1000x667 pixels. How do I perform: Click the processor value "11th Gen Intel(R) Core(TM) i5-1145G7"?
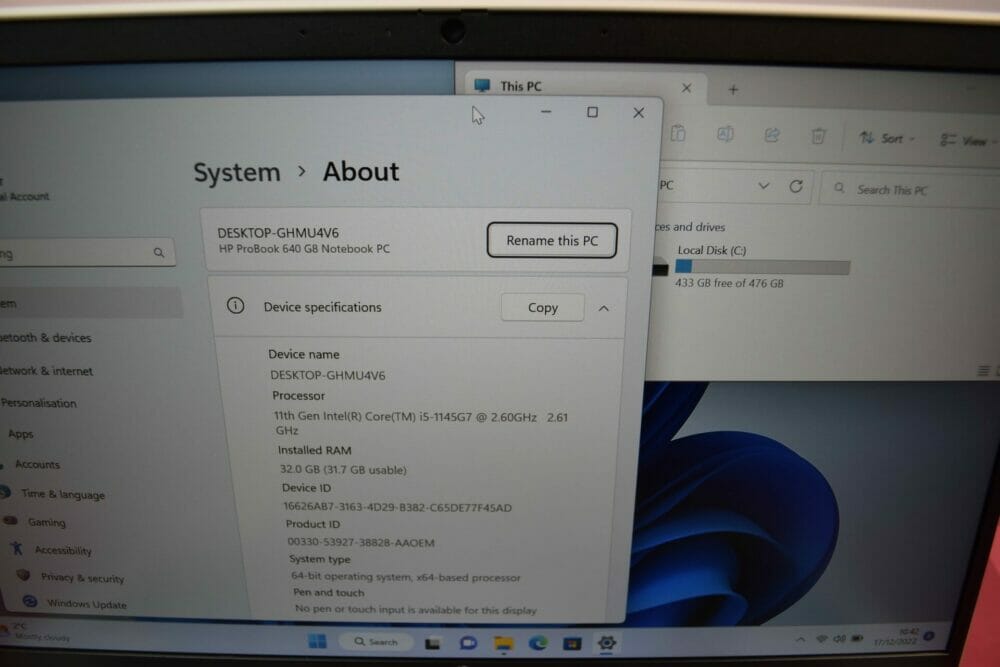[x=372, y=416]
